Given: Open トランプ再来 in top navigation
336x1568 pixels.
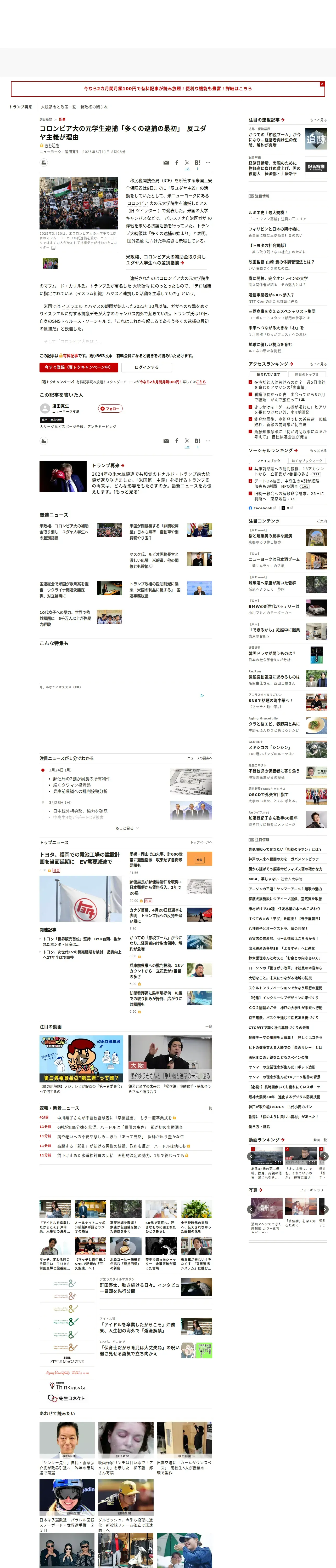Looking at the screenshot, I should (x=20, y=107).
